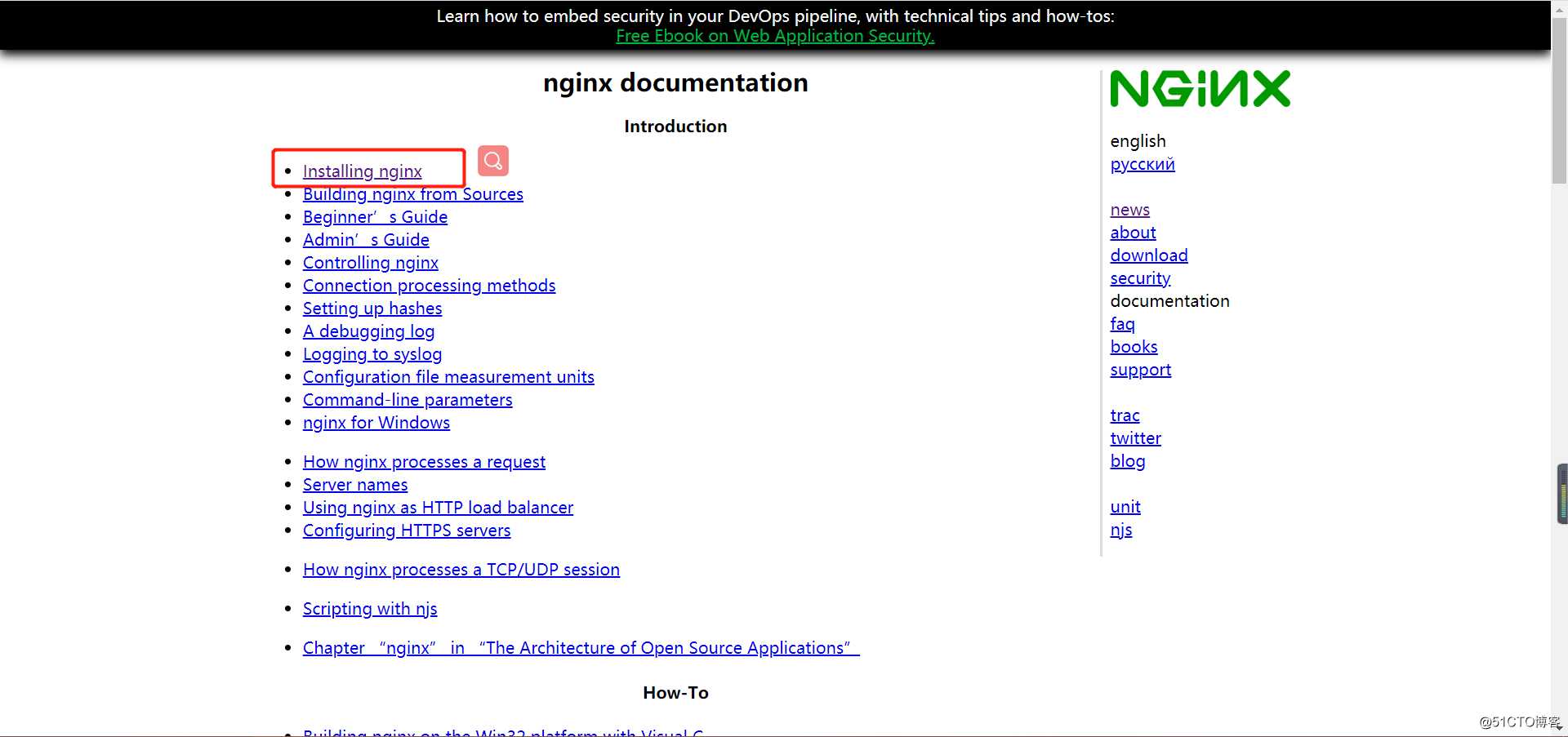Click the red magnifier search icon
The width and height of the screenshot is (1568, 737).
492,161
